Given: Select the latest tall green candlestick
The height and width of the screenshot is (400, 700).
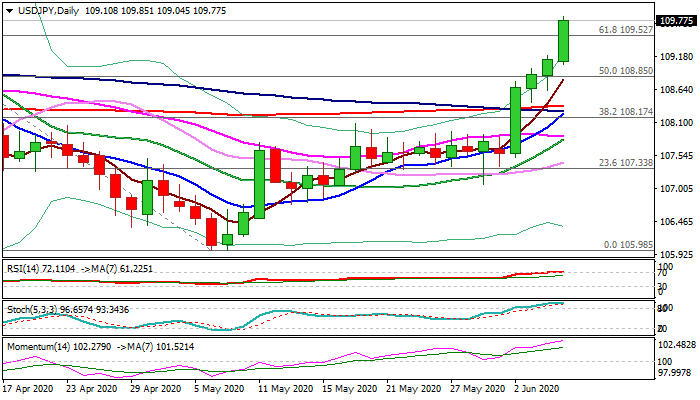Looking at the screenshot, I should (563, 41).
